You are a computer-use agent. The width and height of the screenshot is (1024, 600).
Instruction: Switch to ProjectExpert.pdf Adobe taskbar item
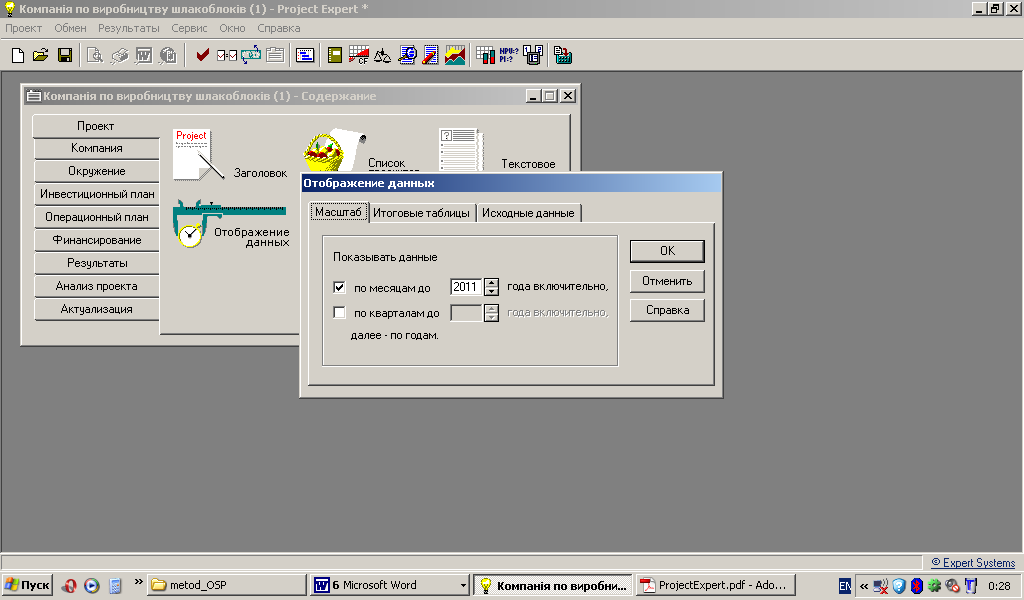714,585
